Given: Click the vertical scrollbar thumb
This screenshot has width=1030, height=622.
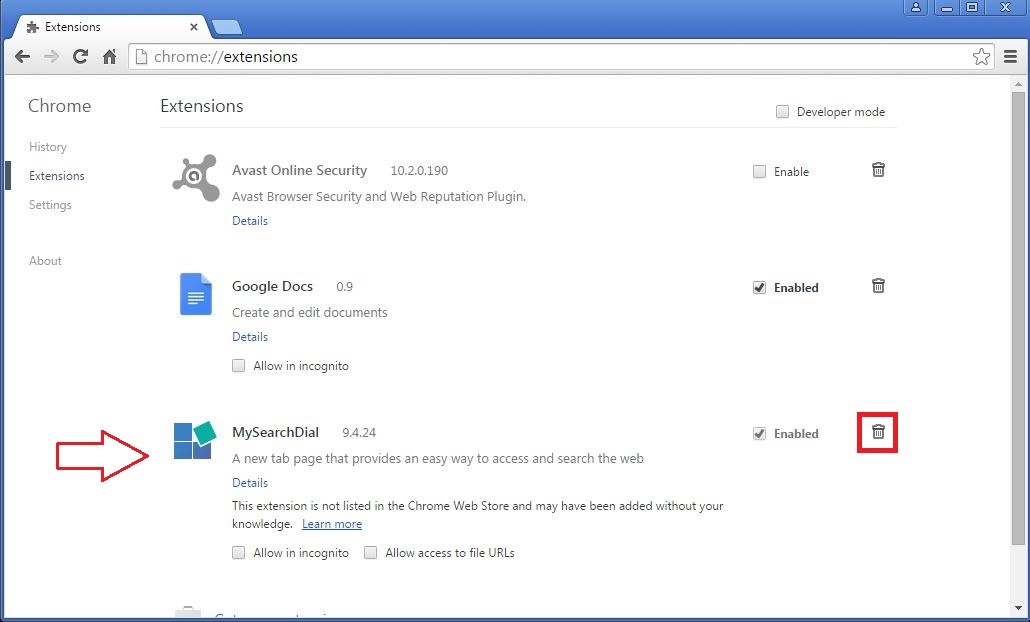Looking at the screenshot, I should click(x=1018, y=318).
